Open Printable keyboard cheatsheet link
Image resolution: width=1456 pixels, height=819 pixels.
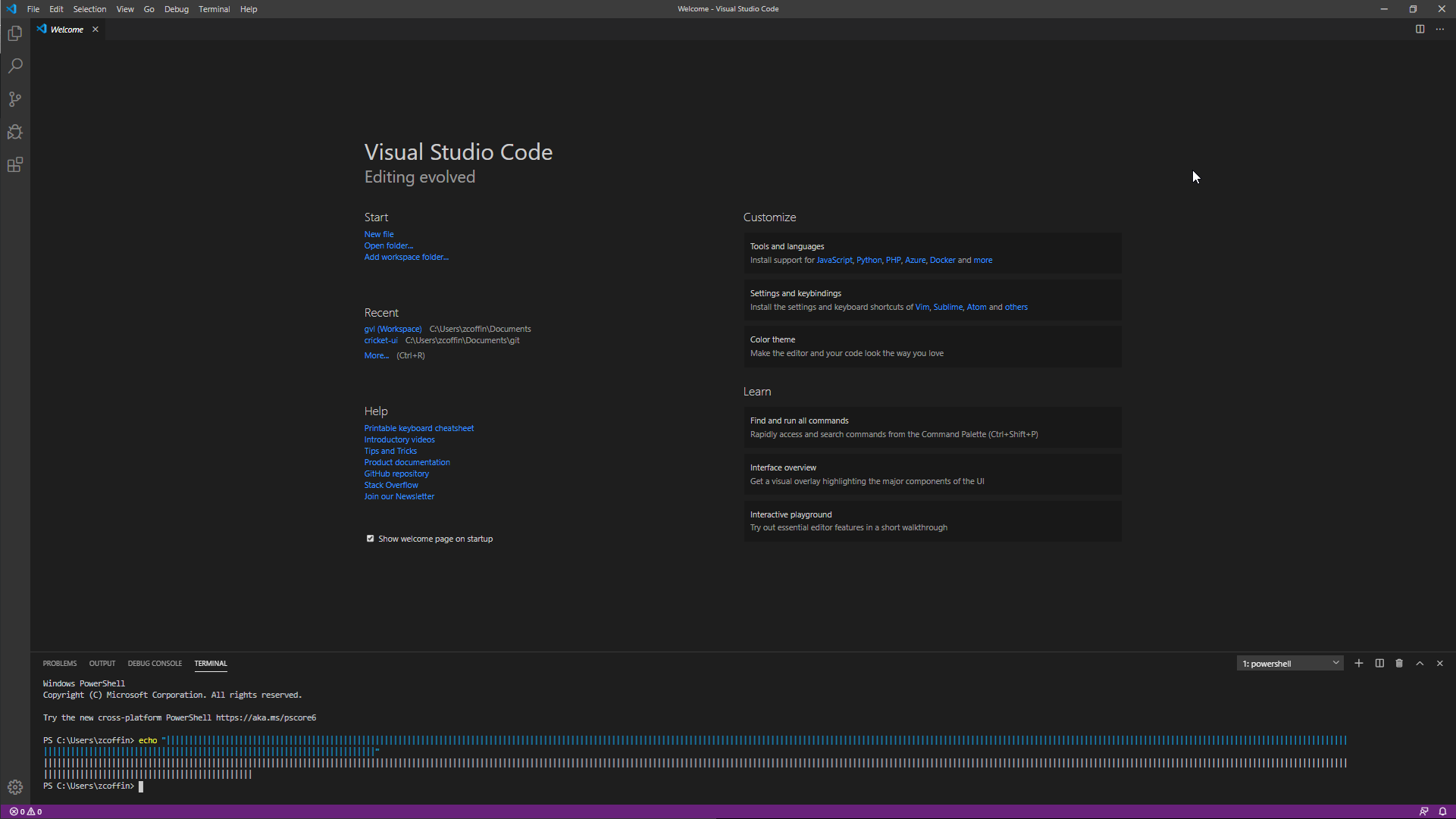click(419, 428)
